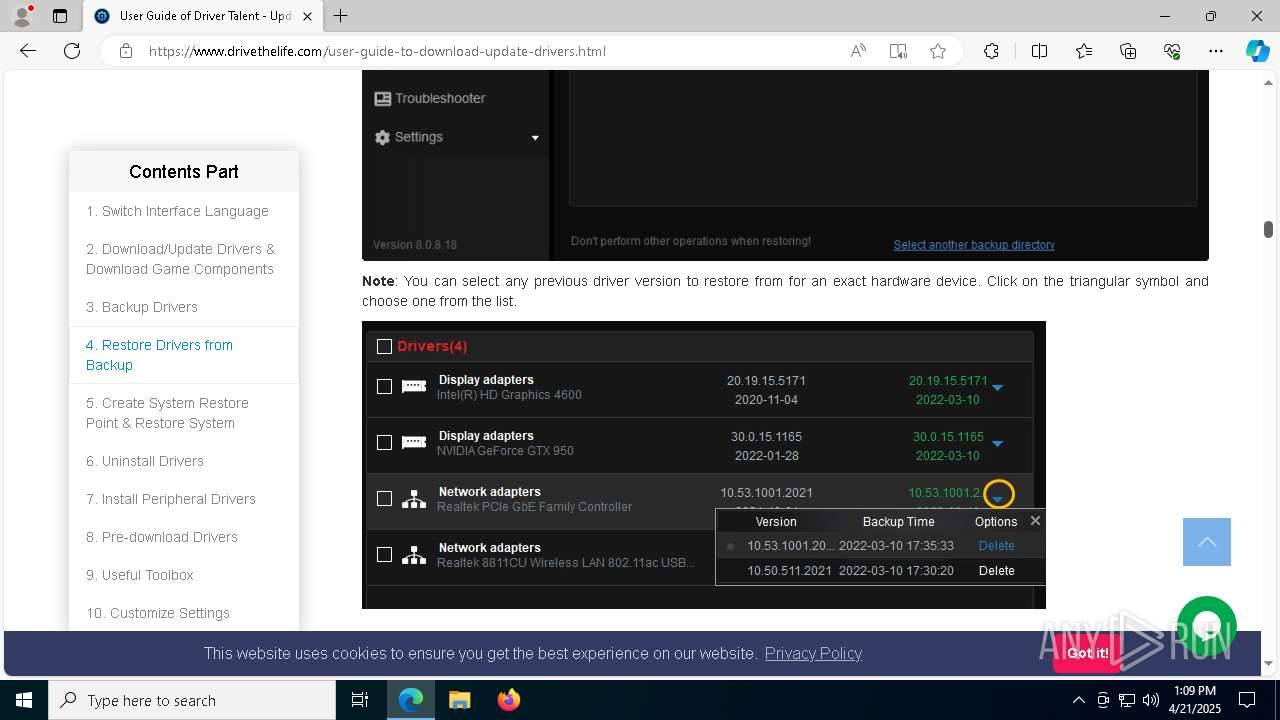
Task: Open Split screen view
Action: [x=1039, y=51]
